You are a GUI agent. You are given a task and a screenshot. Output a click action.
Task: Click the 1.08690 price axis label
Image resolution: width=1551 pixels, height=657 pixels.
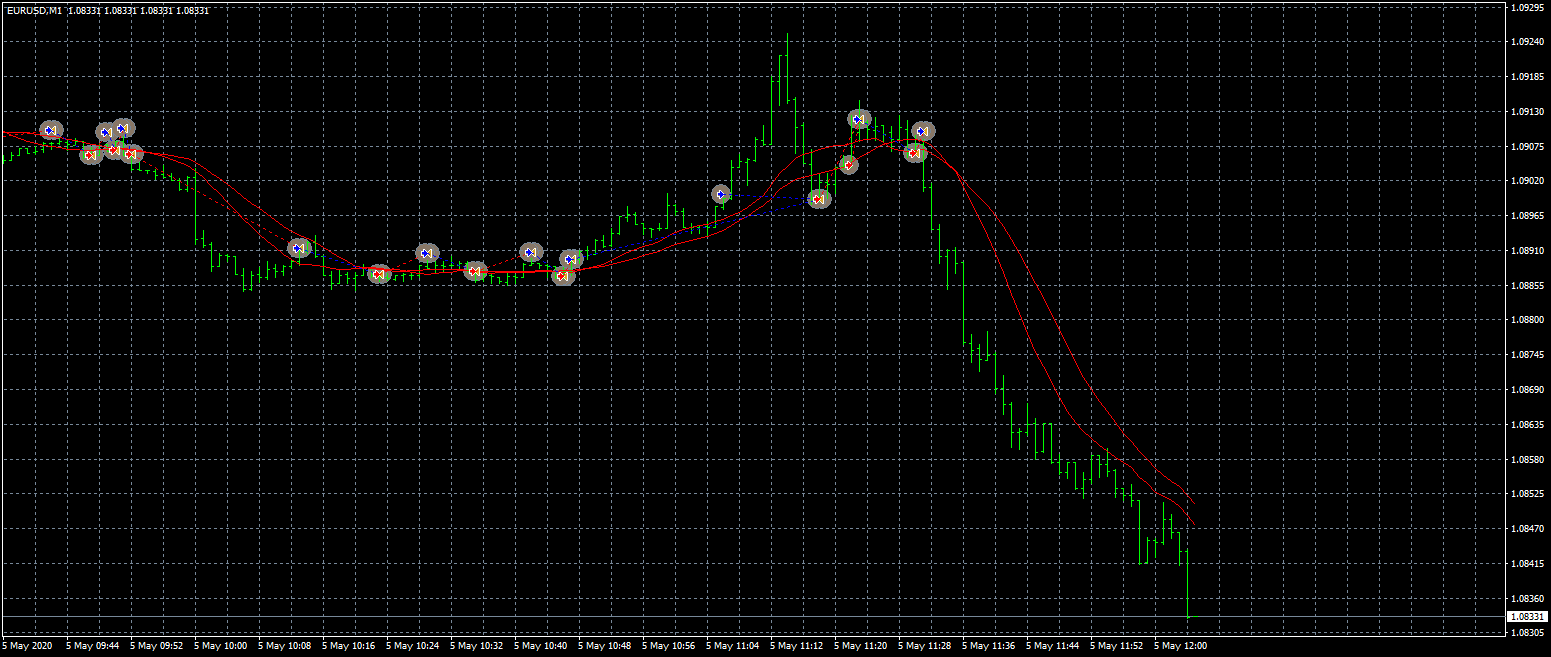(x=1527, y=390)
